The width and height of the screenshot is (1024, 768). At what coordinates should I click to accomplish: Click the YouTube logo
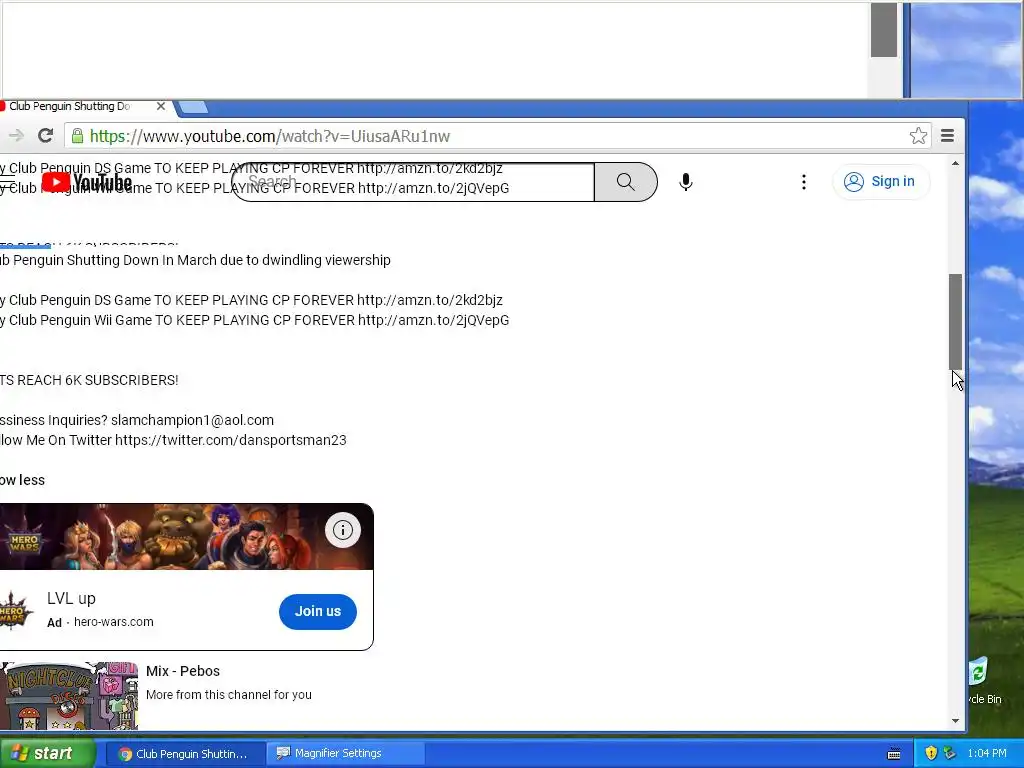coord(87,182)
